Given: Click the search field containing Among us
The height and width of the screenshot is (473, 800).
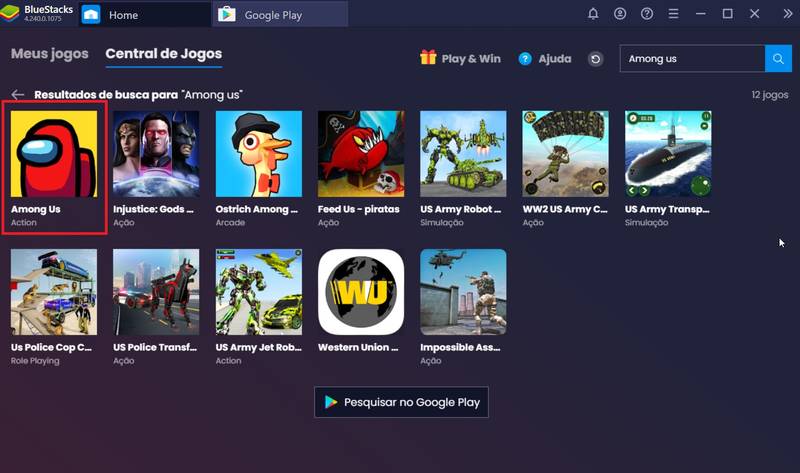Looking at the screenshot, I should pyautogui.click(x=692, y=59).
